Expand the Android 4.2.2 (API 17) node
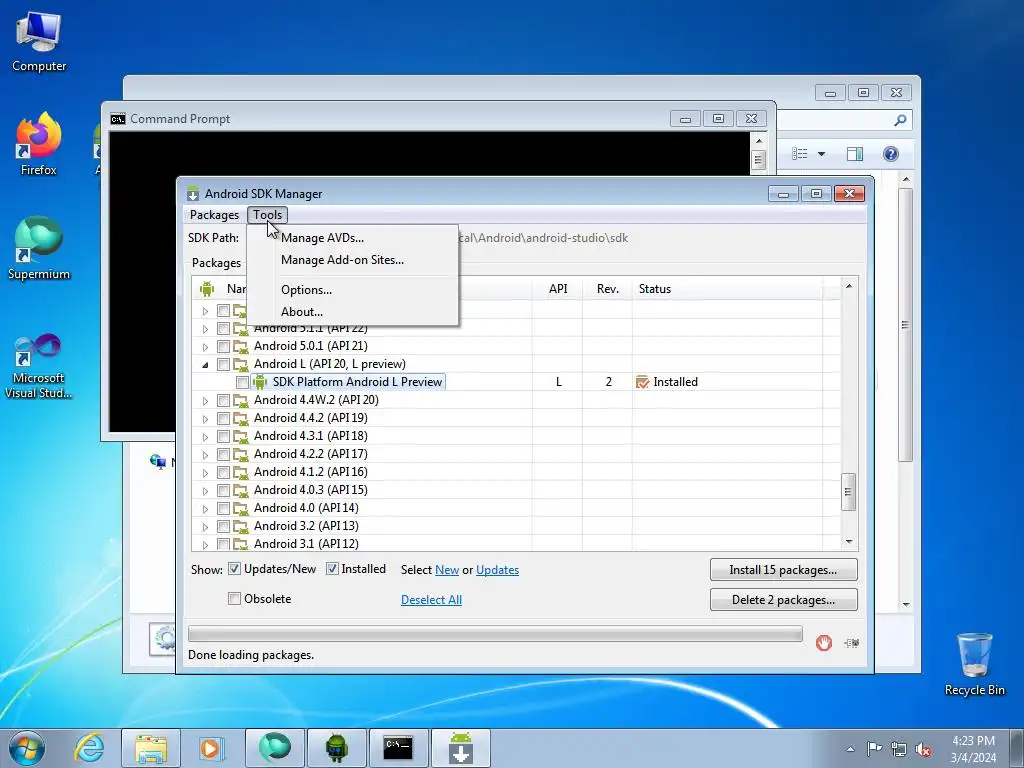Screen dimensions: 1024x768 (x=205, y=455)
